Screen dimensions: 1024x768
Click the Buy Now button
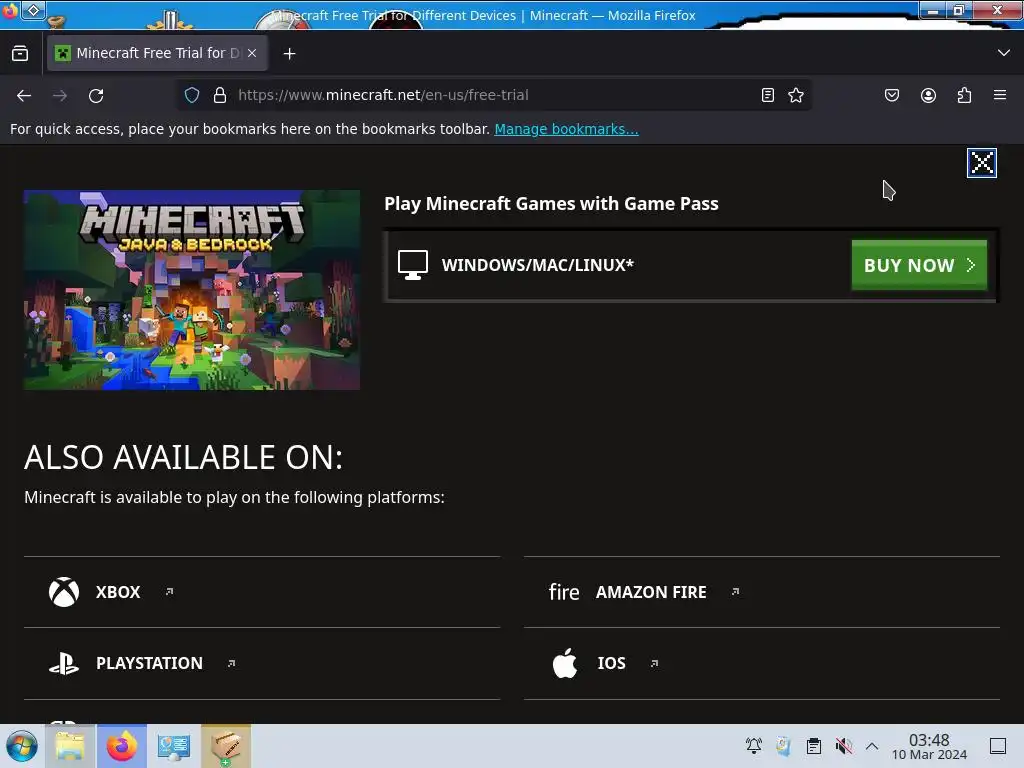pos(919,265)
